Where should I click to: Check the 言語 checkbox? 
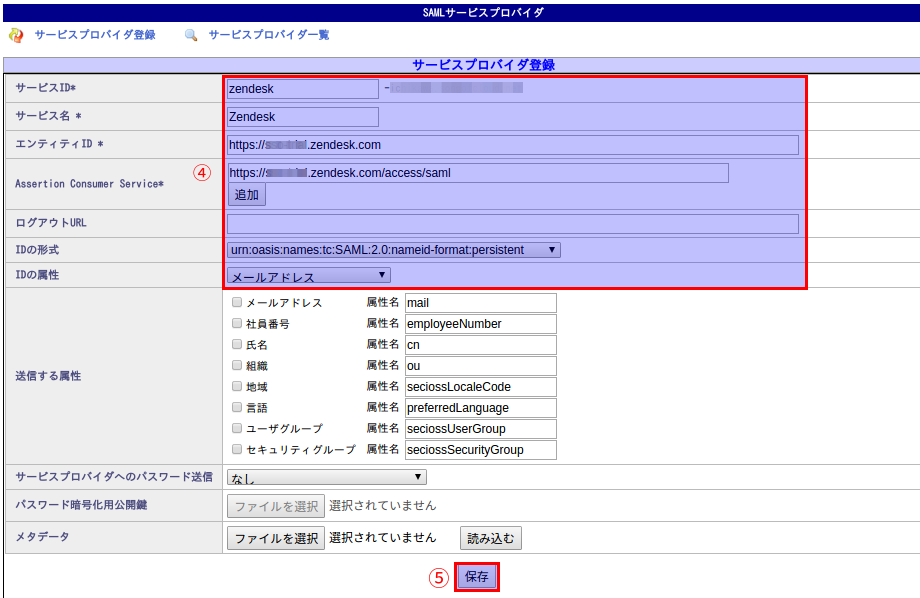(237, 407)
